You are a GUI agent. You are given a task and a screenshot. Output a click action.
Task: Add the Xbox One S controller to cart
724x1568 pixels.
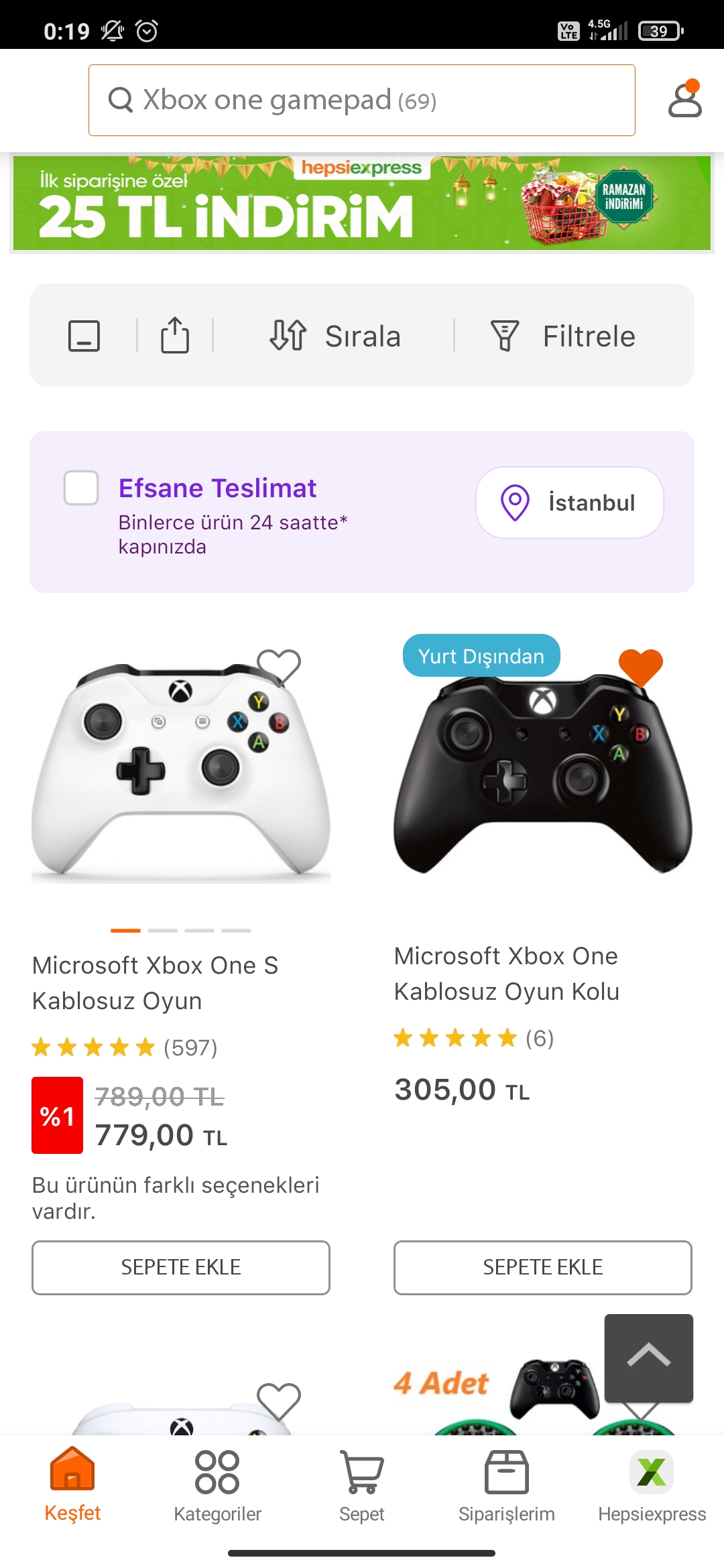pos(181,1267)
